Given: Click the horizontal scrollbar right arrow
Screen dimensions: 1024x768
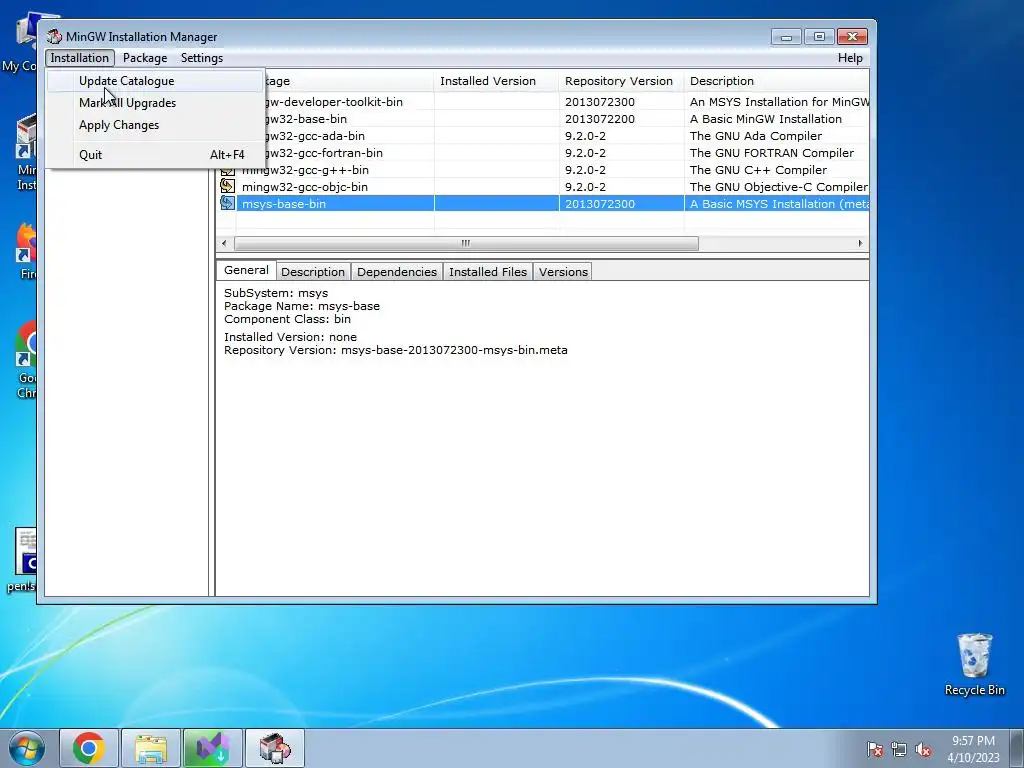Looking at the screenshot, I should [x=860, y=243].
